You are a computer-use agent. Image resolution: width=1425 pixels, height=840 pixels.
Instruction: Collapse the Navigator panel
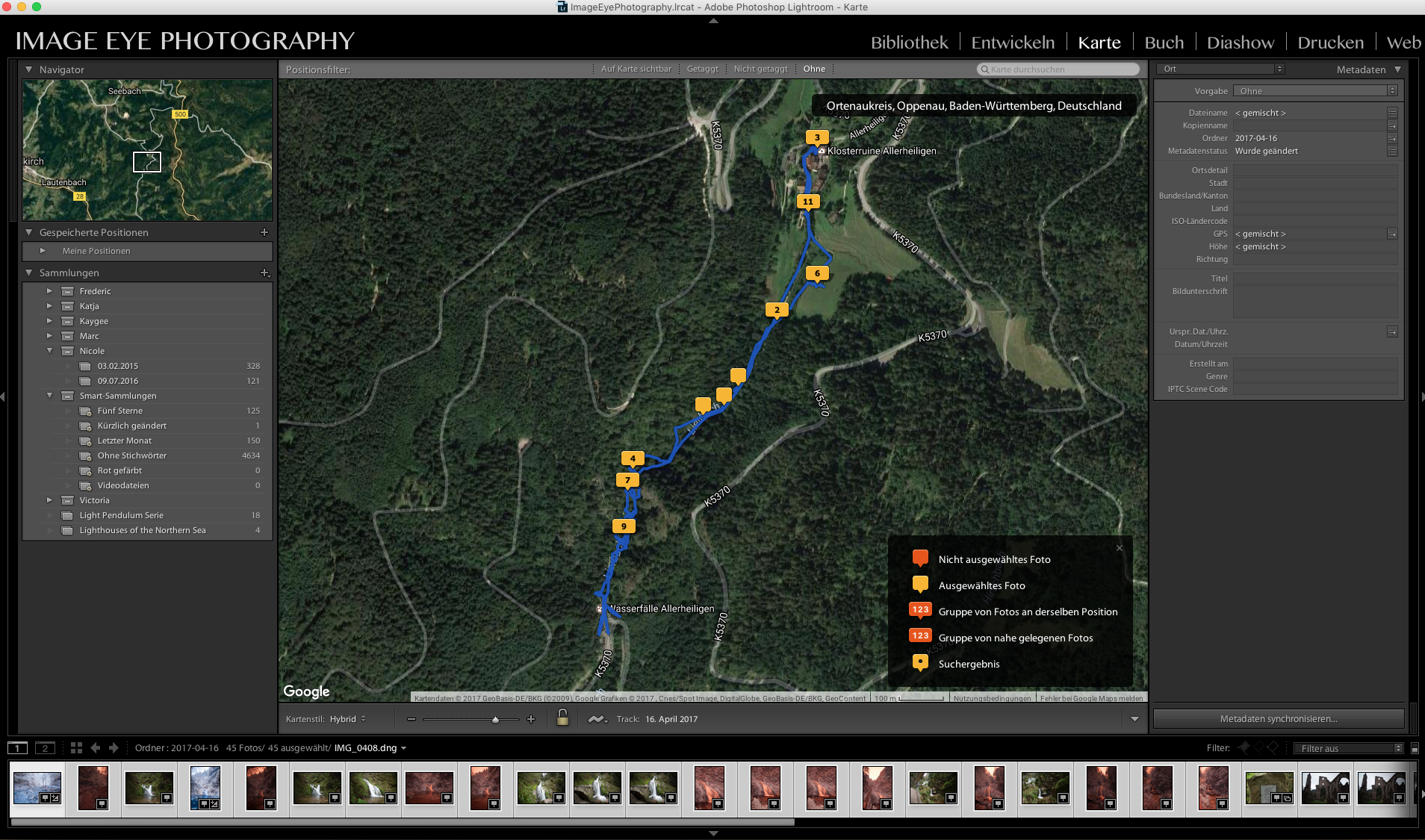(28, 69)
